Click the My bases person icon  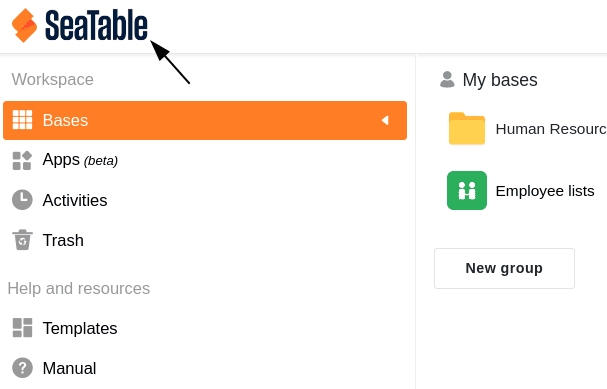tap(447, 80)
